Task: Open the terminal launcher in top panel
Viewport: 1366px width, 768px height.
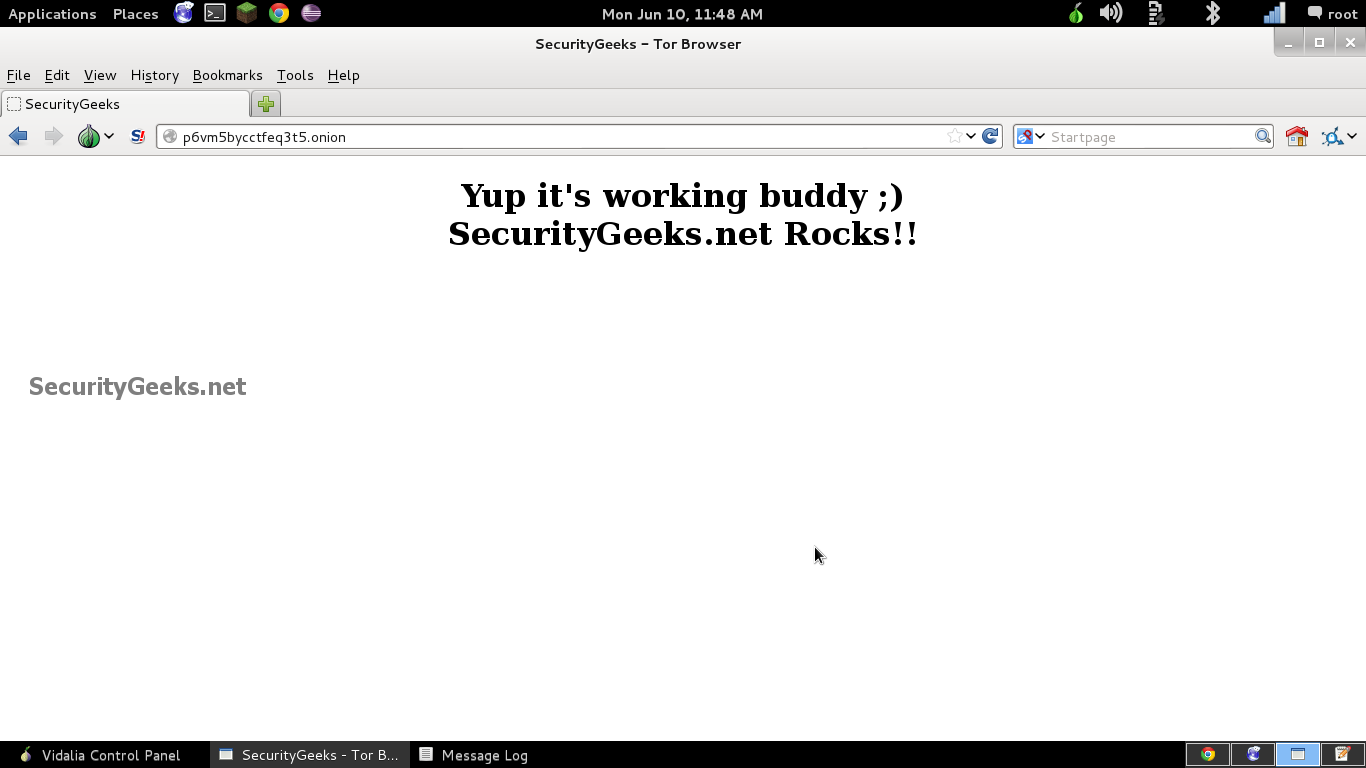Action: click(214, 13)
